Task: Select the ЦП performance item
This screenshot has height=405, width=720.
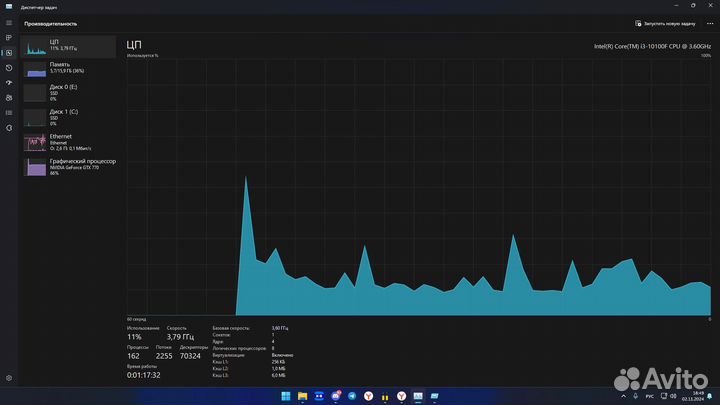Action: pos(68,46)
